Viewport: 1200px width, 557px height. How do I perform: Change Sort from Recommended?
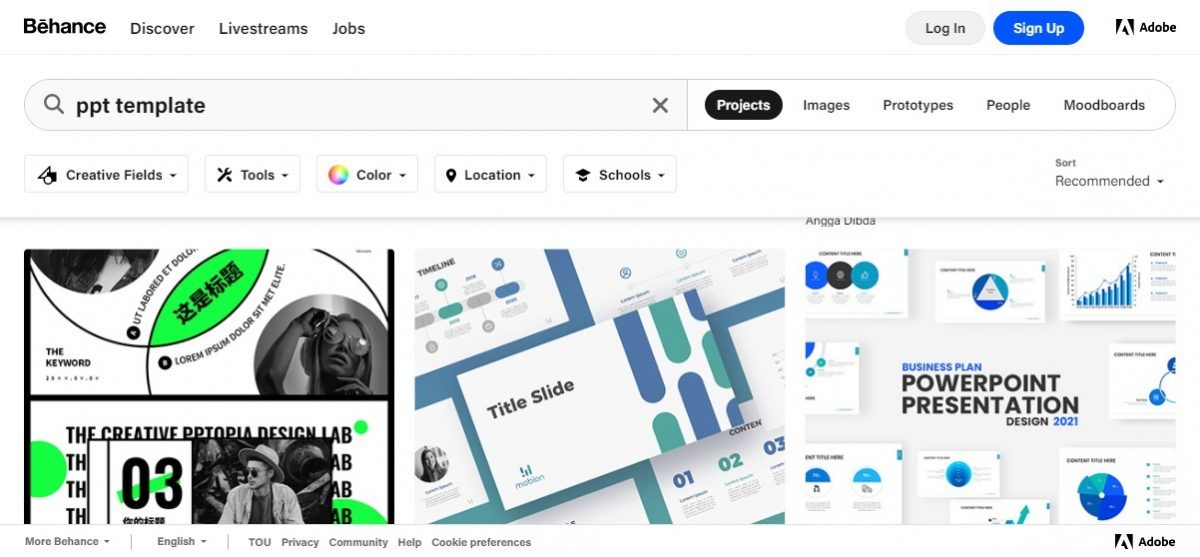pos(1109,181)
